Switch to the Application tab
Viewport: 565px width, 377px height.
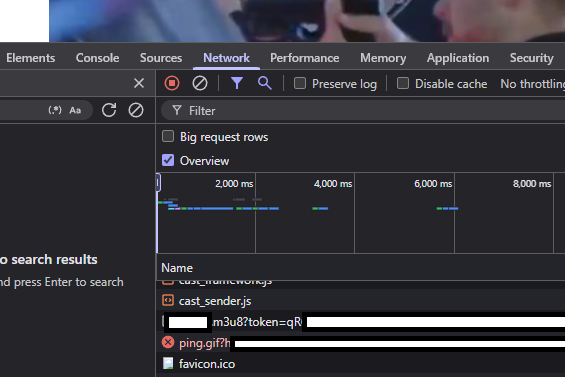pyautogui.click(x=458, y=58)
